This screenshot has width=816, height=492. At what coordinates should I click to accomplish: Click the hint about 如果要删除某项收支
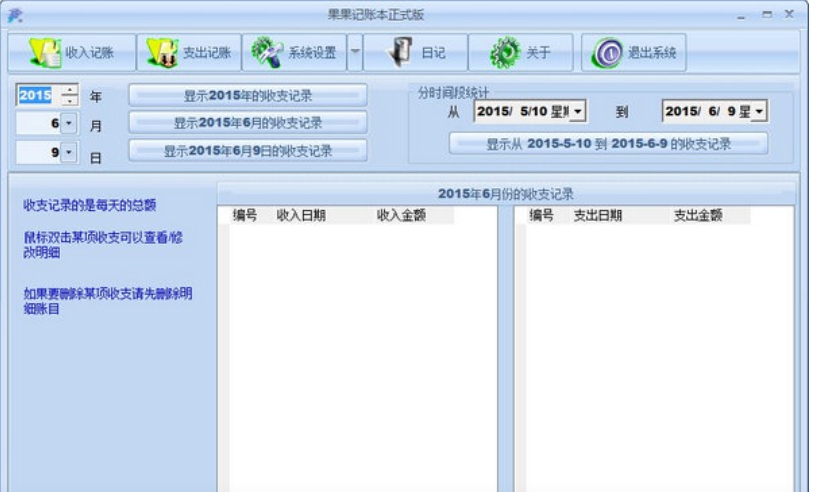tap(107, 301)
